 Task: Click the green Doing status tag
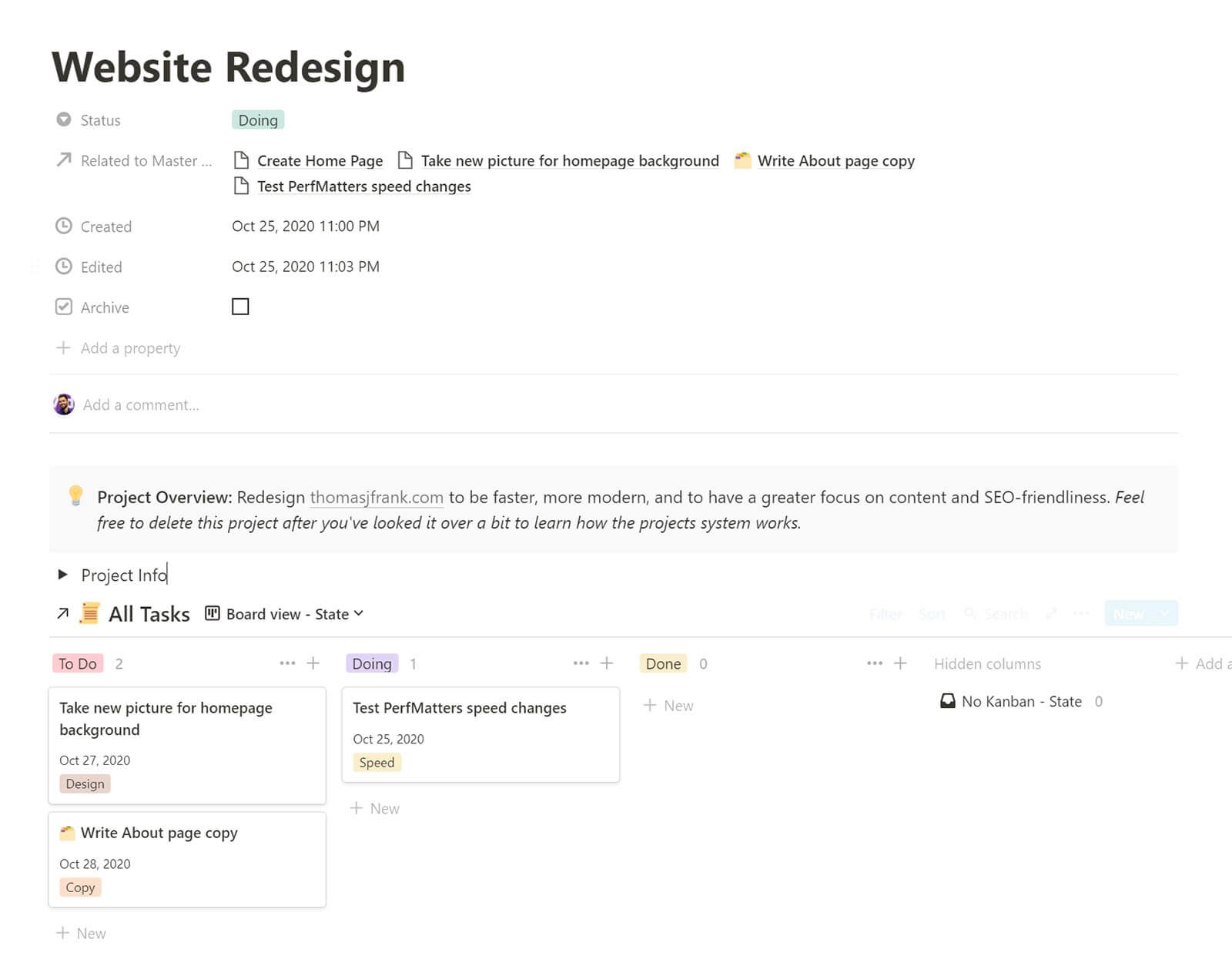tap(258, 120)
